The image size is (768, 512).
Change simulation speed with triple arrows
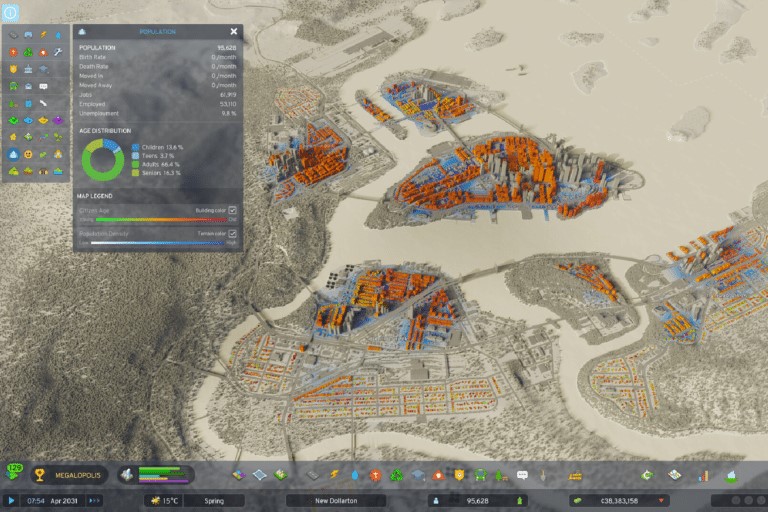tap(95, 501)
